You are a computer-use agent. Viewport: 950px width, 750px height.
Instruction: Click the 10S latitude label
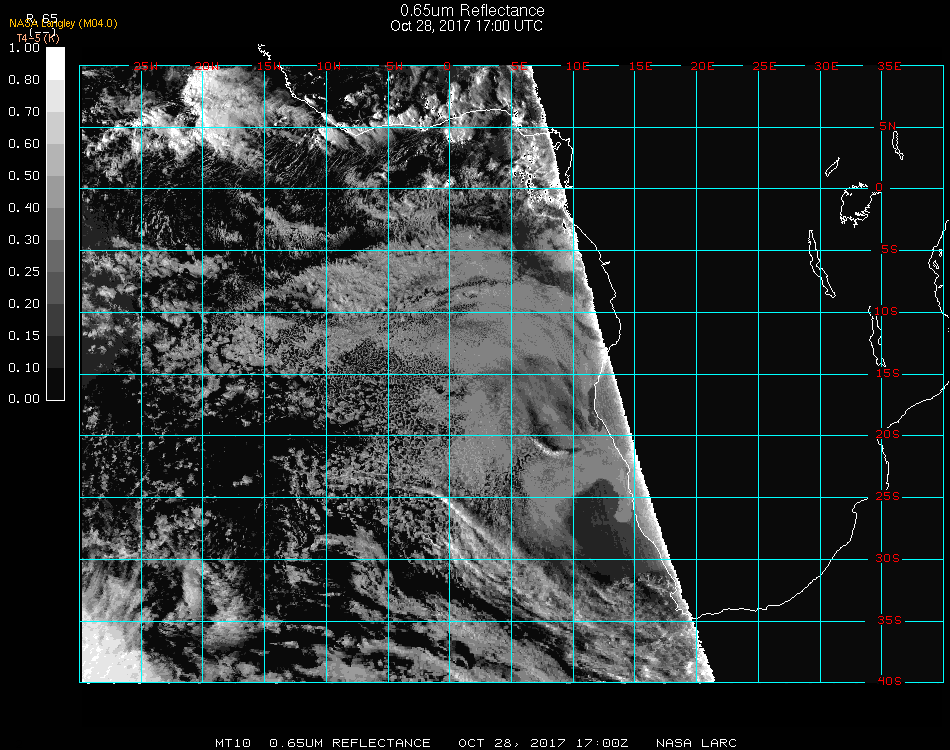(x=886, y=311)
